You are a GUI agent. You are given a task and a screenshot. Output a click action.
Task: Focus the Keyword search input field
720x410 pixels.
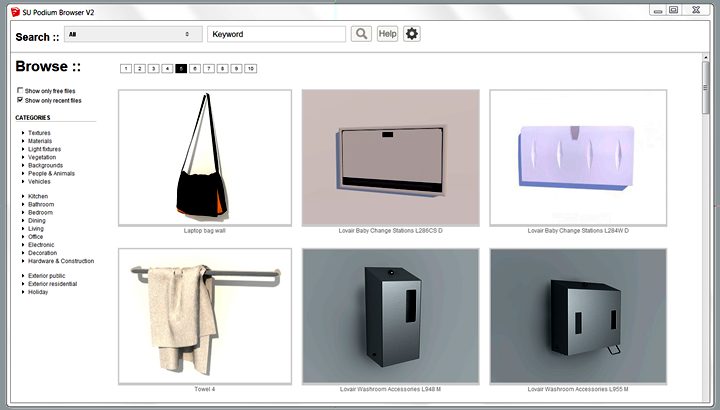[x=276, y=34]
